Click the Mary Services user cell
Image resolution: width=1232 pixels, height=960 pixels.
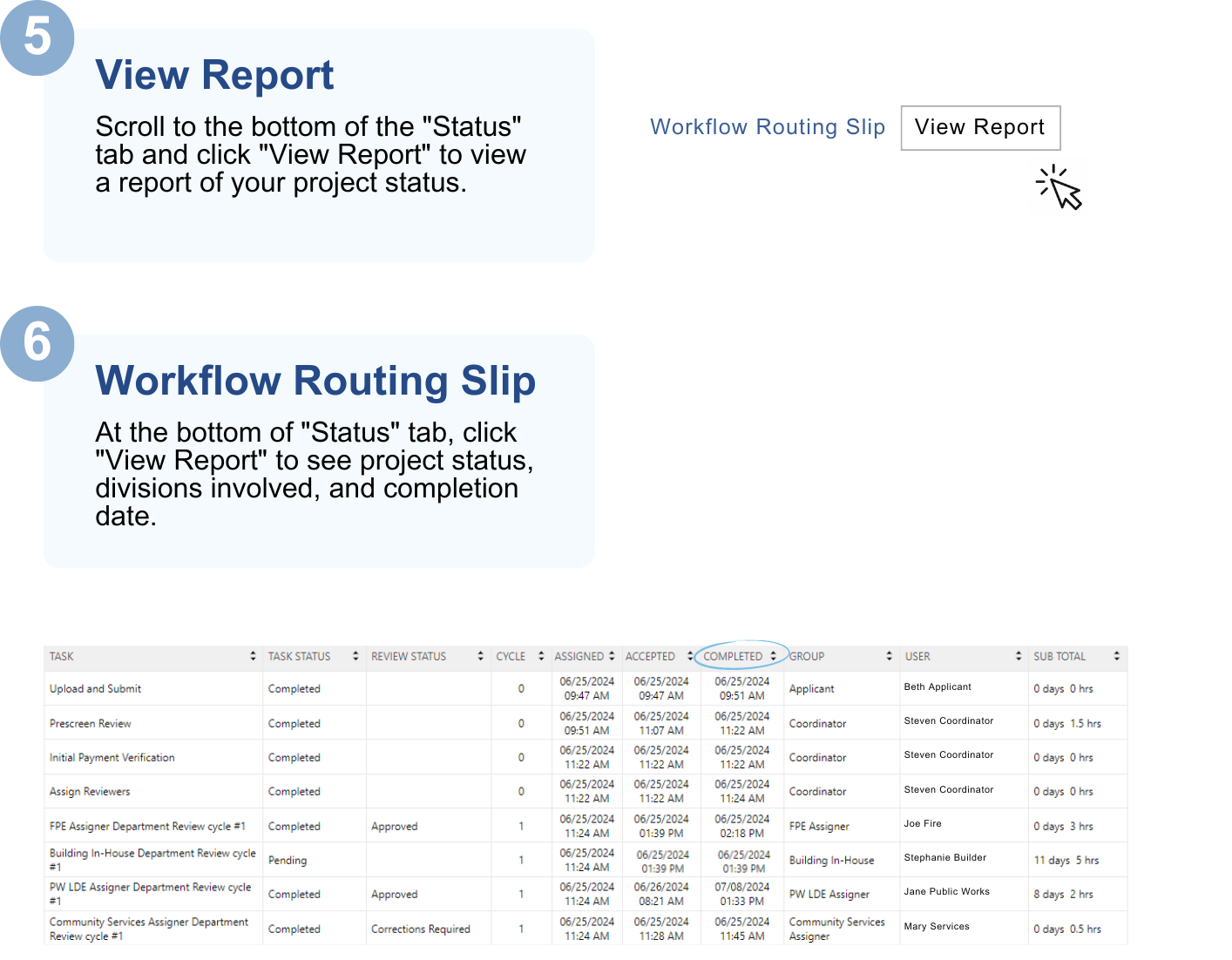[x=937, y=927]
